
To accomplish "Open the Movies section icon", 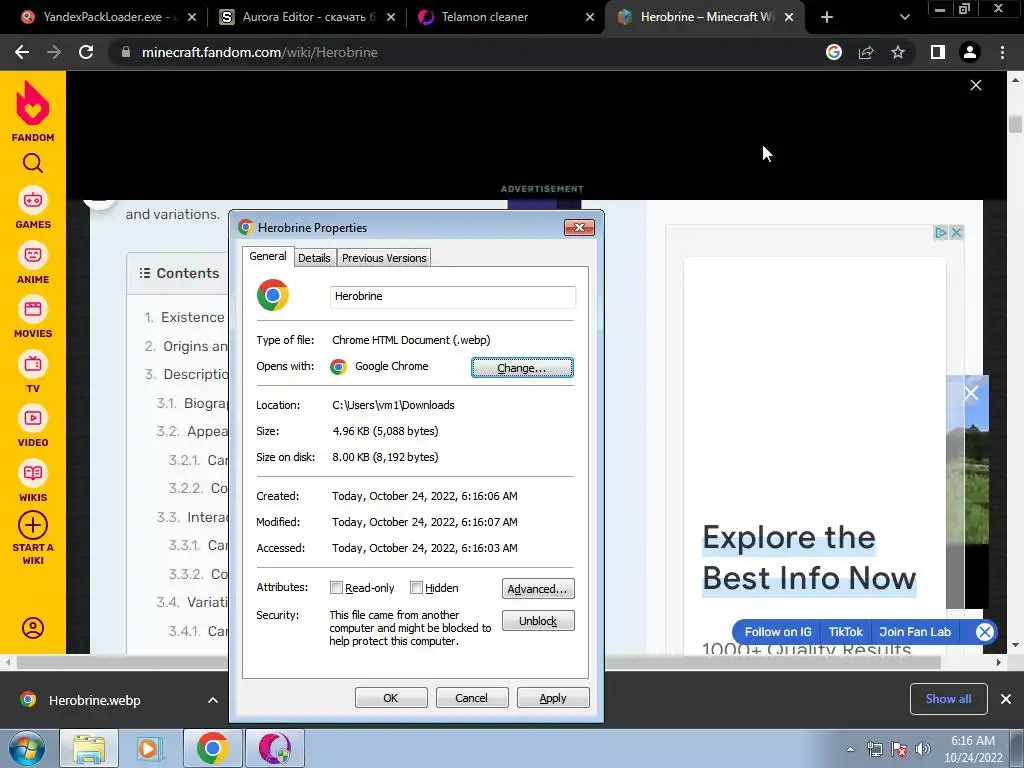I will point(33,309).
